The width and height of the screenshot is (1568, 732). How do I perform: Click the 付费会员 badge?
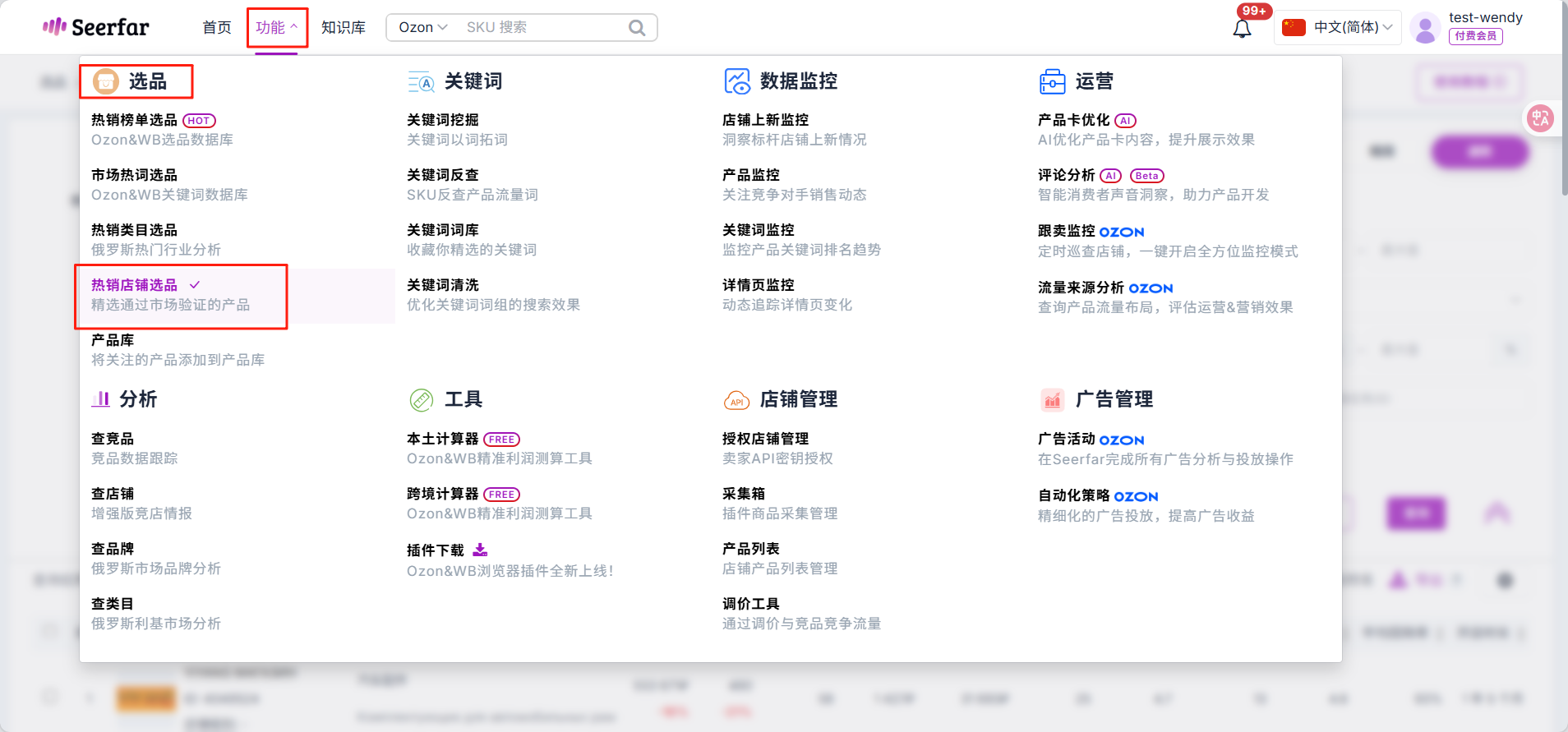(1476, 36)
